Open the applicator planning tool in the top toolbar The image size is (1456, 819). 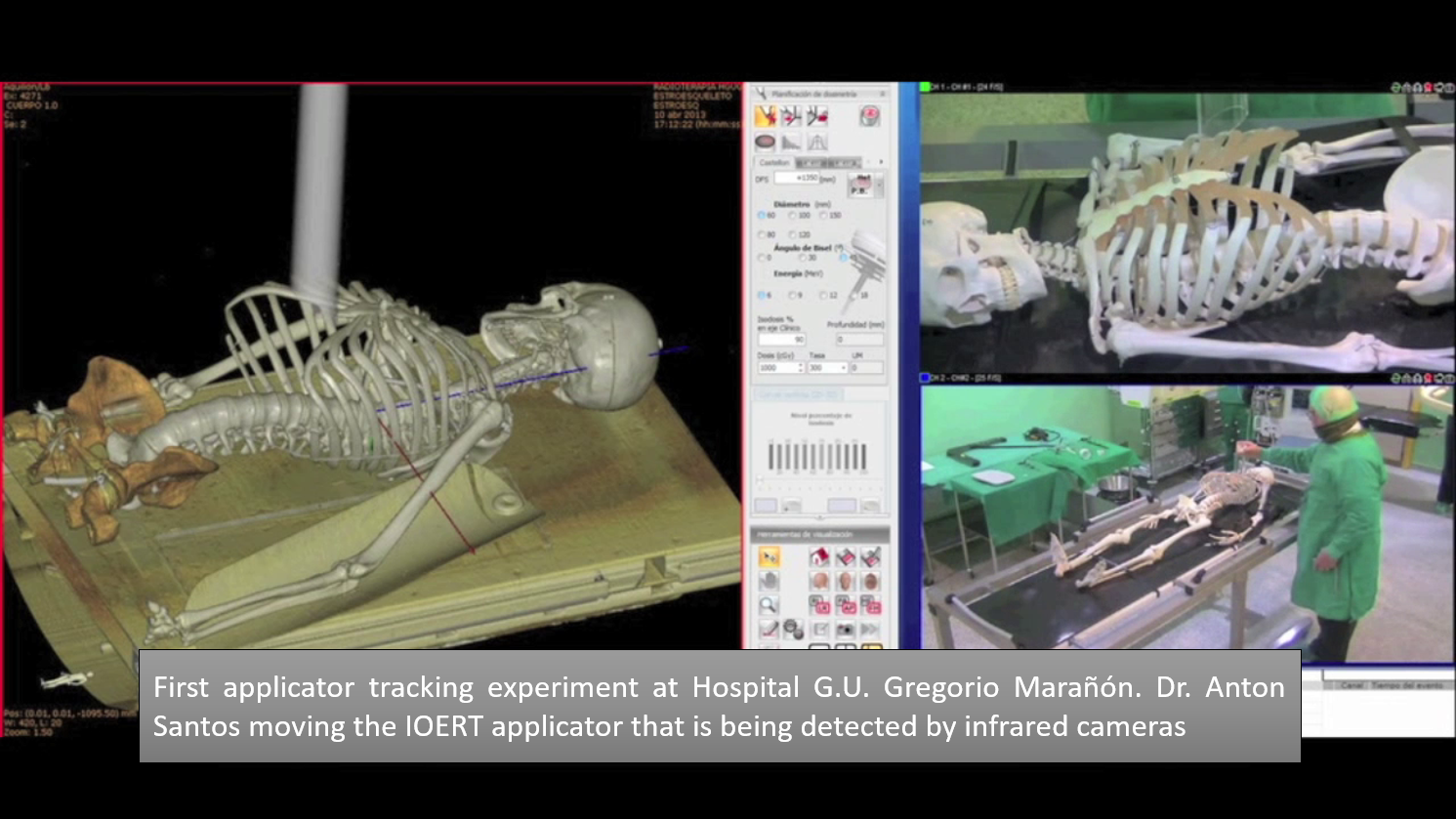coord(769,115)
